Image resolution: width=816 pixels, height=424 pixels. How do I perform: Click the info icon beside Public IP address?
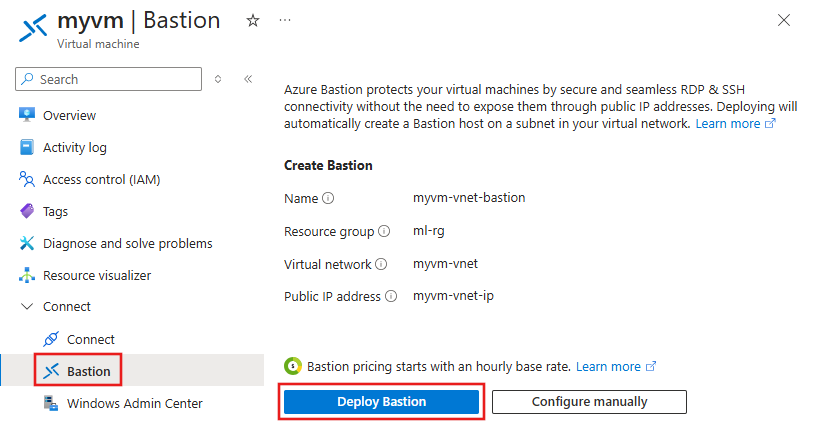pos(391,297)
